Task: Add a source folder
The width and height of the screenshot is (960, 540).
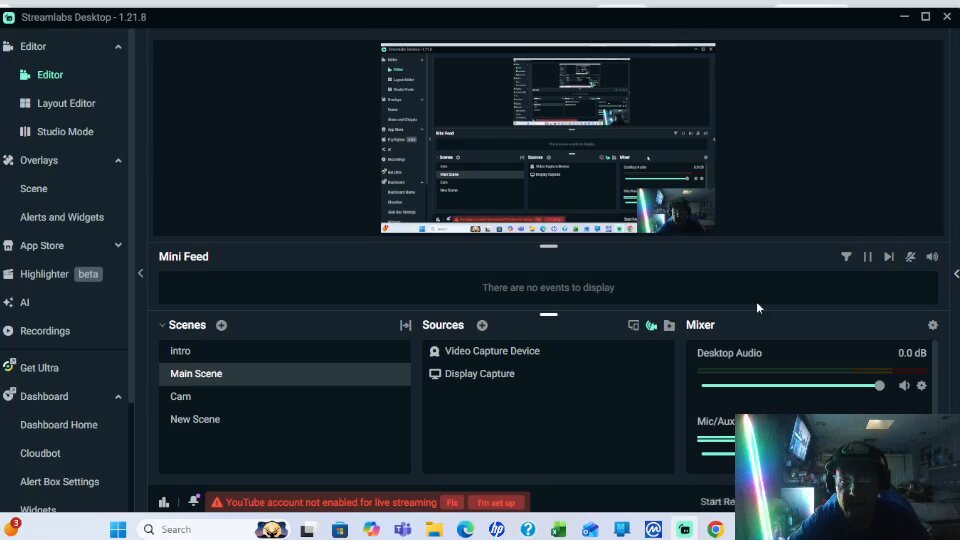Action: [x=669, y=326]
